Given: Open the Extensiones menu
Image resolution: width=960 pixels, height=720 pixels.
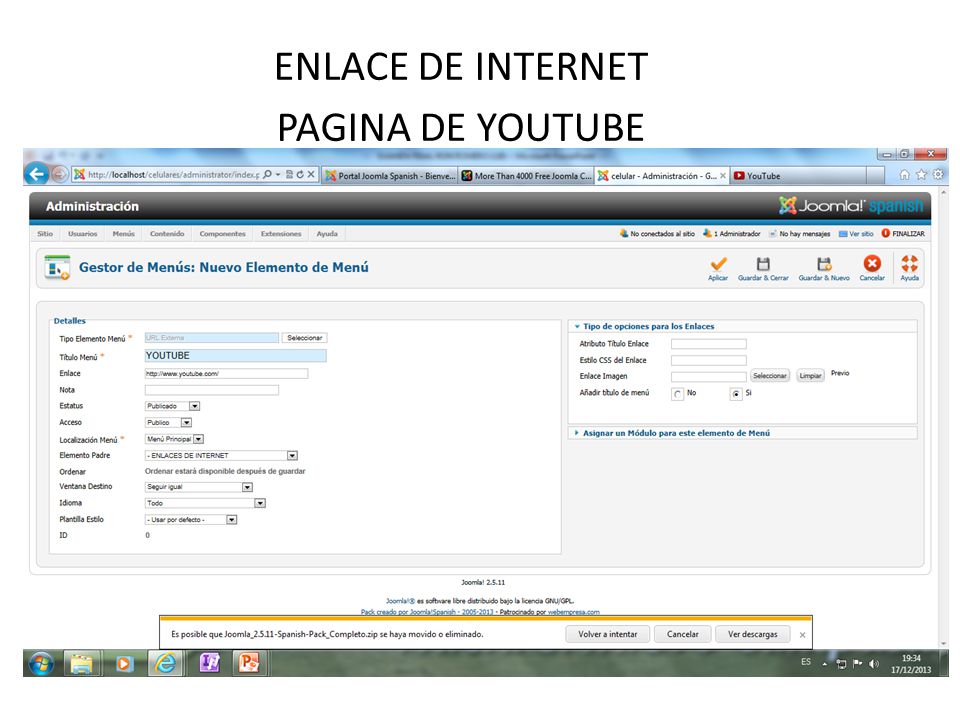Looking at the screenshot, I should [x=281, y=234].
